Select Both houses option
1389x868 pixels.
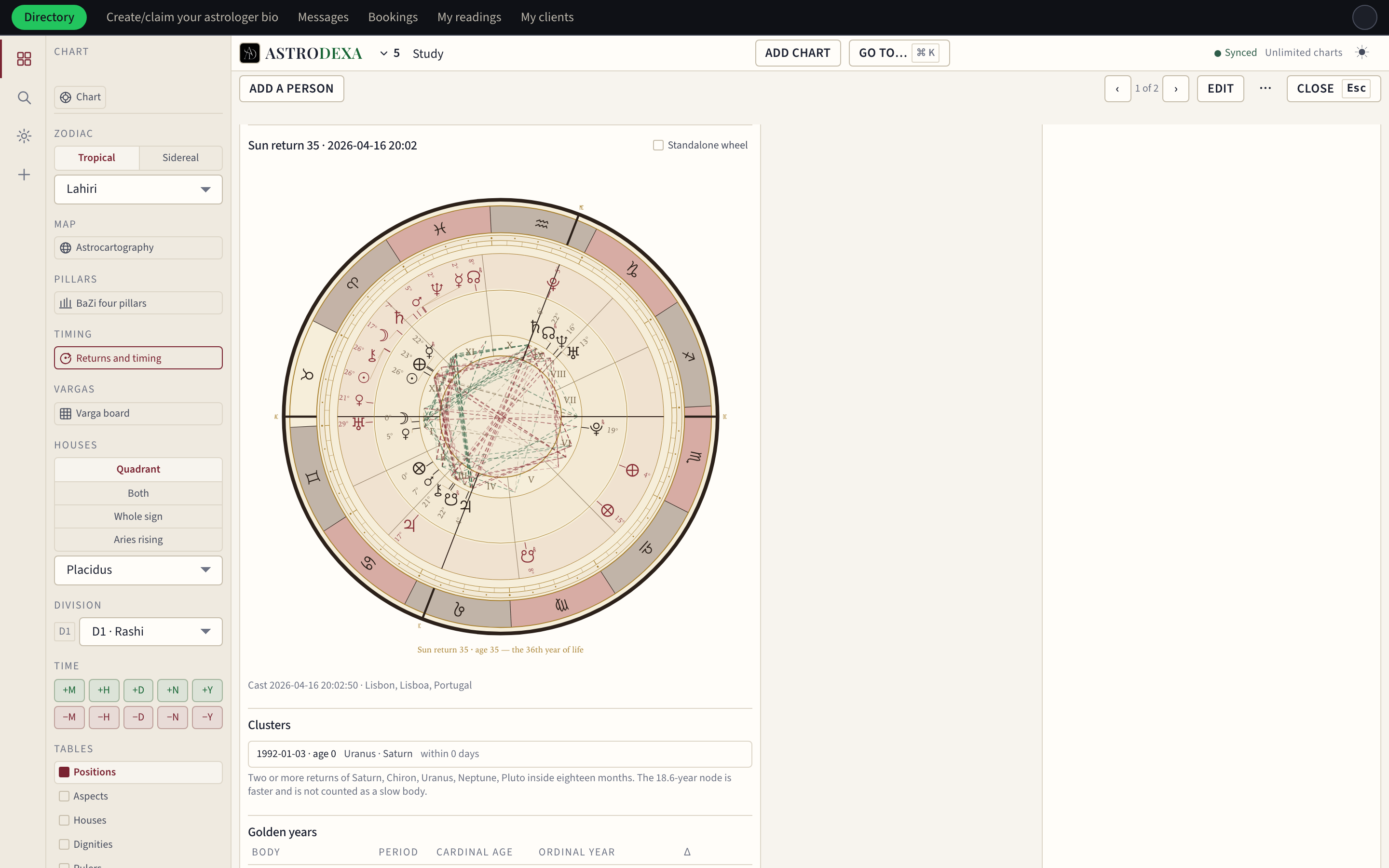(x=138, y=493)
